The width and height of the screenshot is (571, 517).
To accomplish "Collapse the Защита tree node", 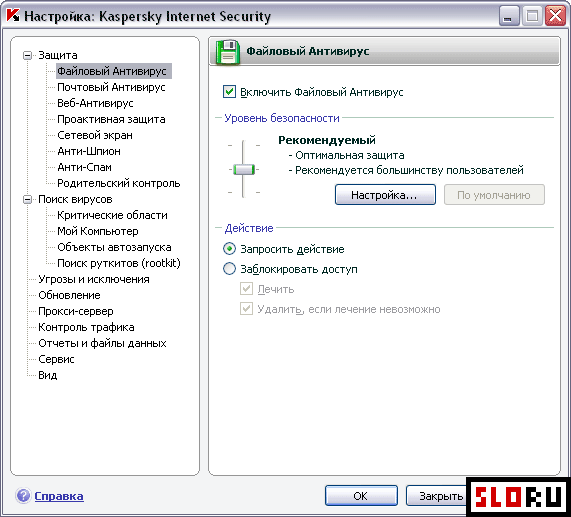I will pos(27,55).
